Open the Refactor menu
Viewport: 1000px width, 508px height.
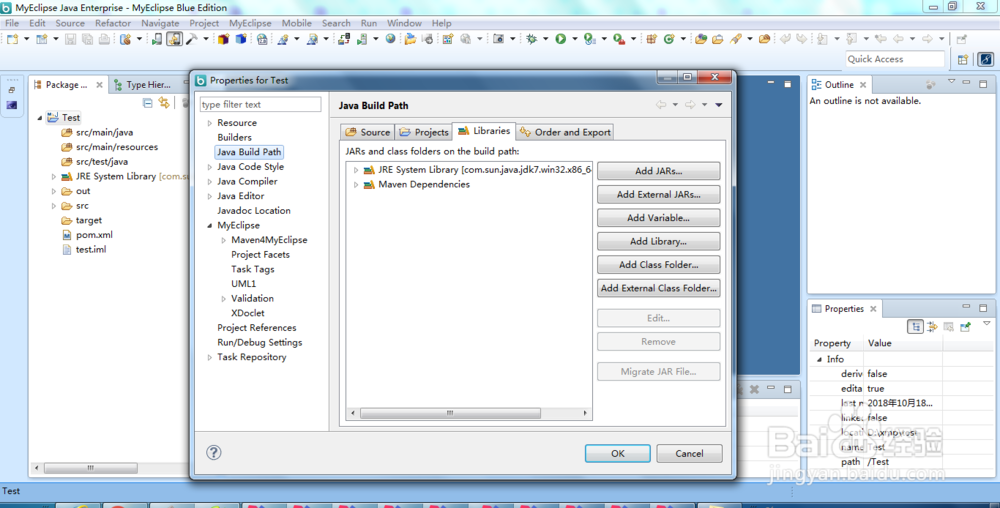coord(113,23)
